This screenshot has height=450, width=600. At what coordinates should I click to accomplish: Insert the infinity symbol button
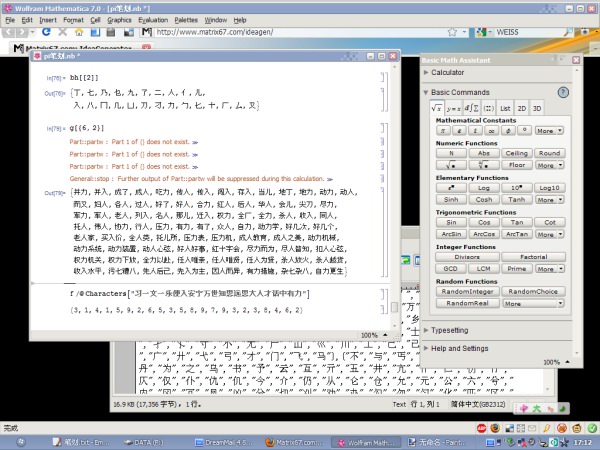(x=492, y=130)
